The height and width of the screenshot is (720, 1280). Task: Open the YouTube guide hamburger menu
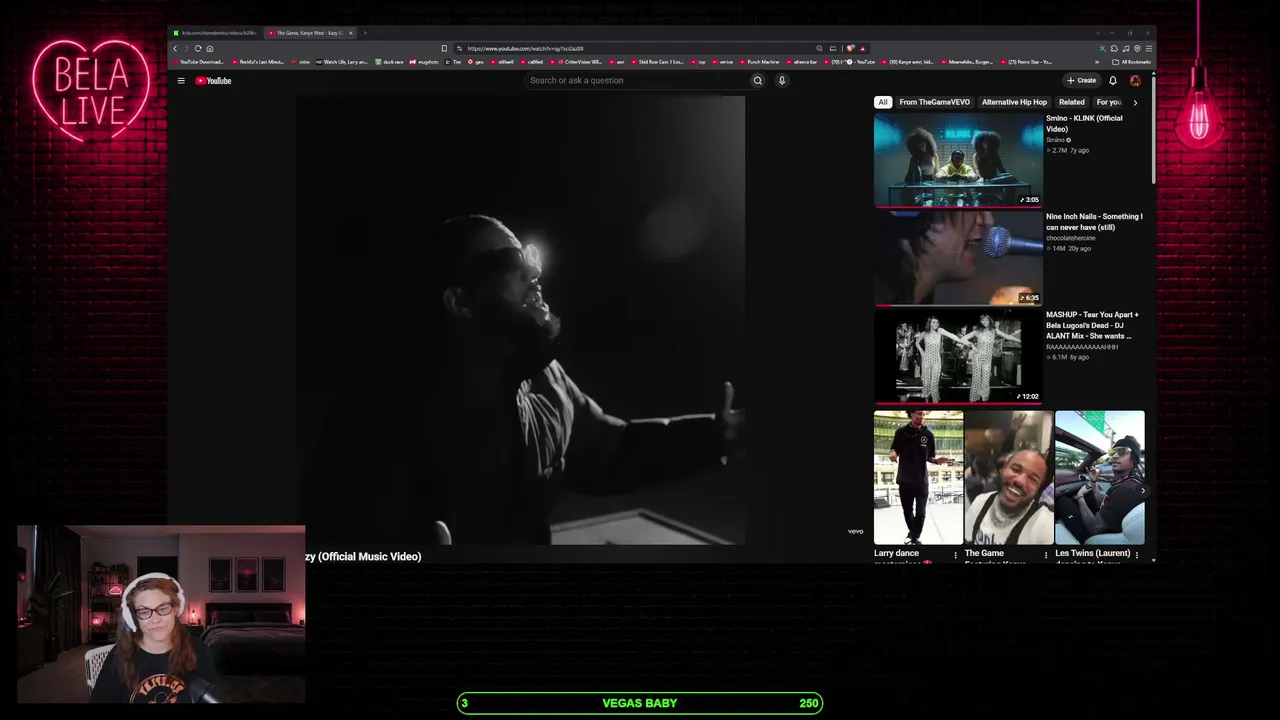tap(181, 81)
